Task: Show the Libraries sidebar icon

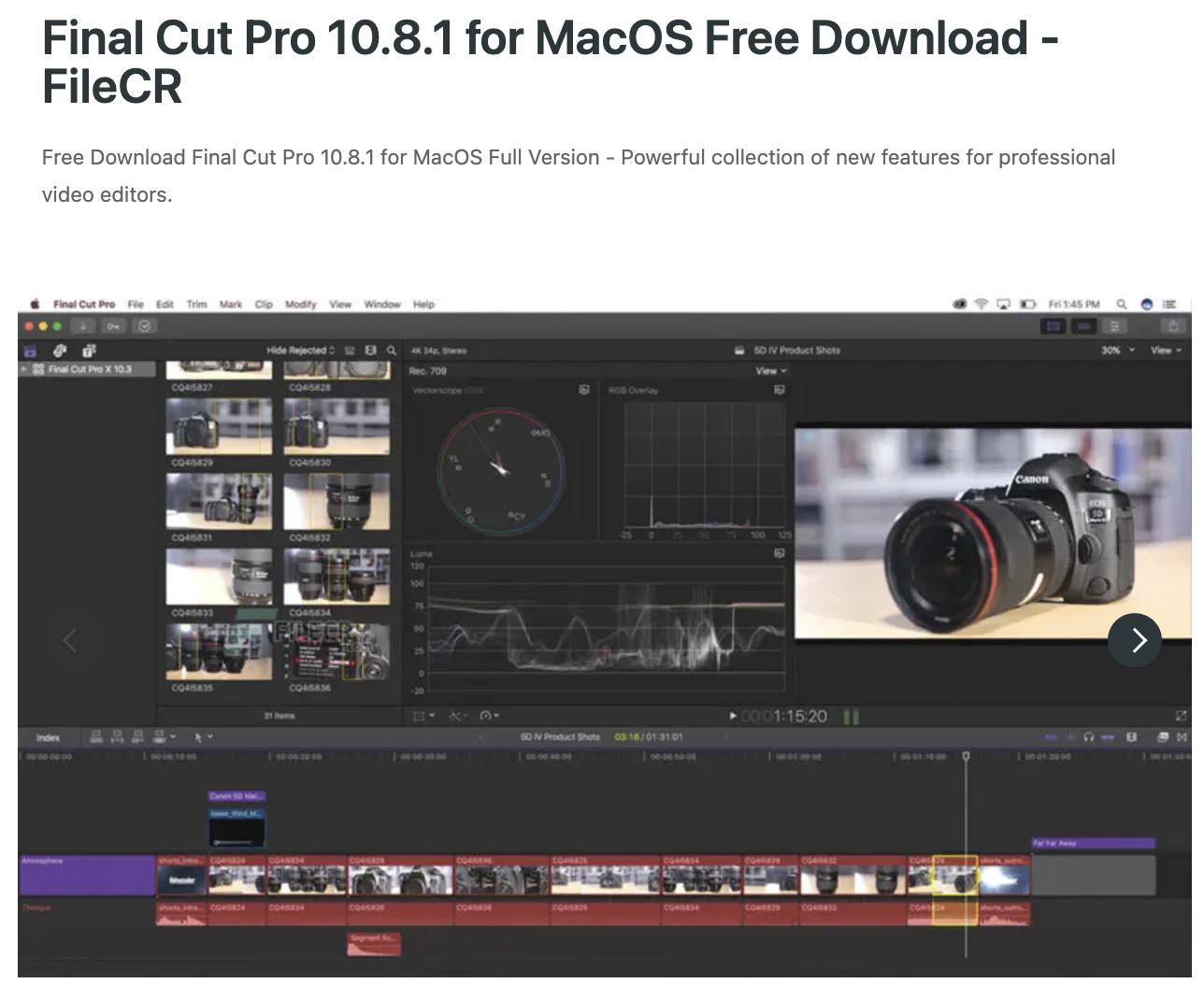Action: tap(31, 350)
